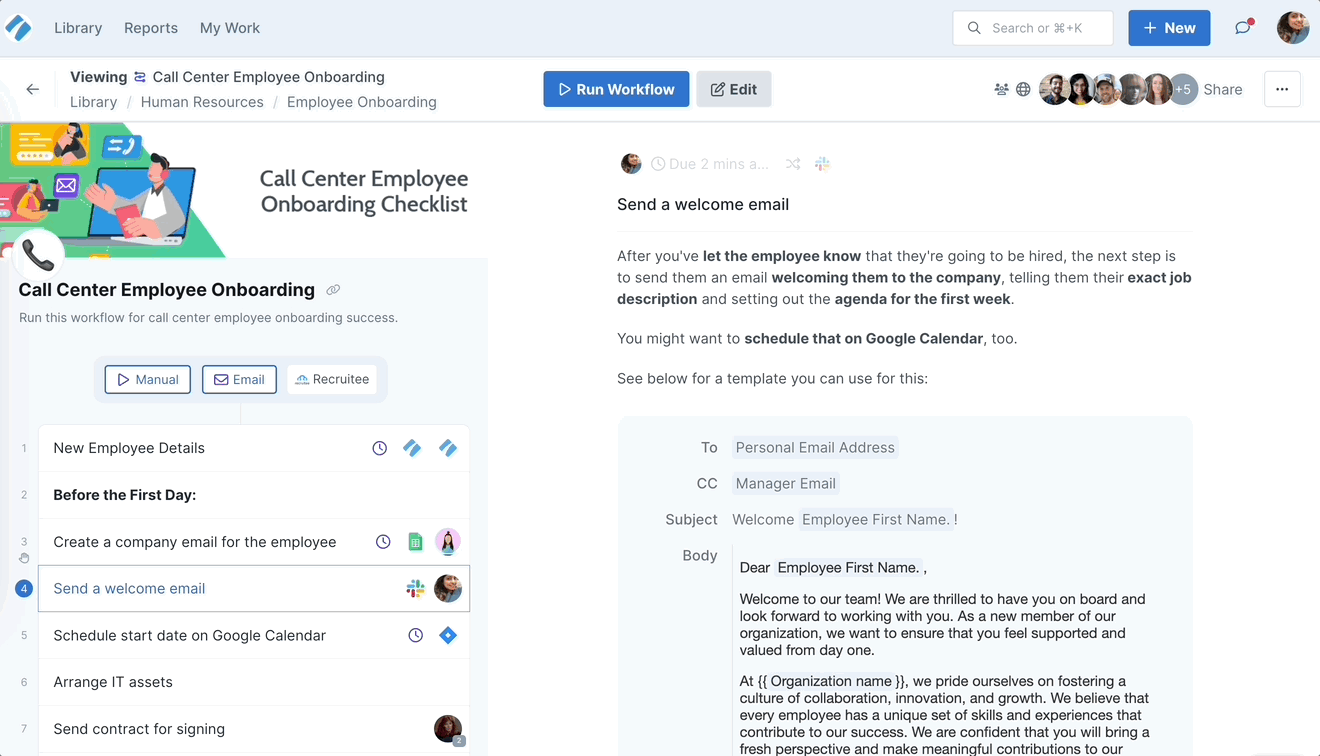This screenshot has height=756, width=1320.
Task: Open the Reports menu
Action: 151,28
